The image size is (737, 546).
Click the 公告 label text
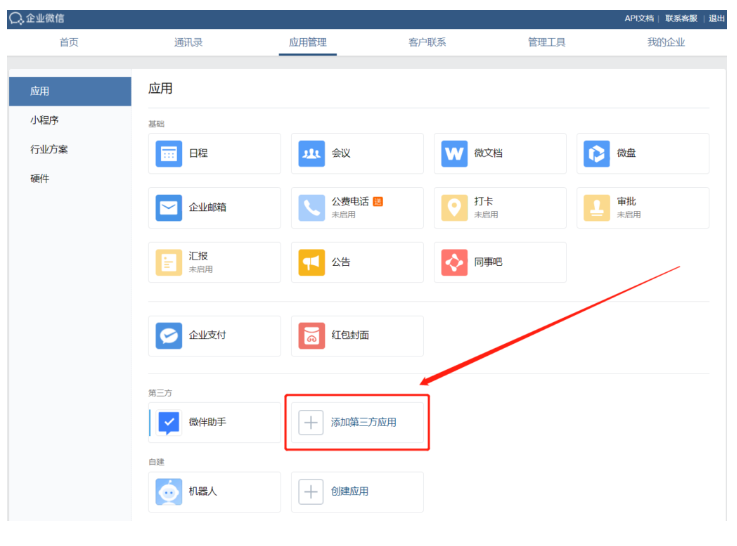click(341, 262)
